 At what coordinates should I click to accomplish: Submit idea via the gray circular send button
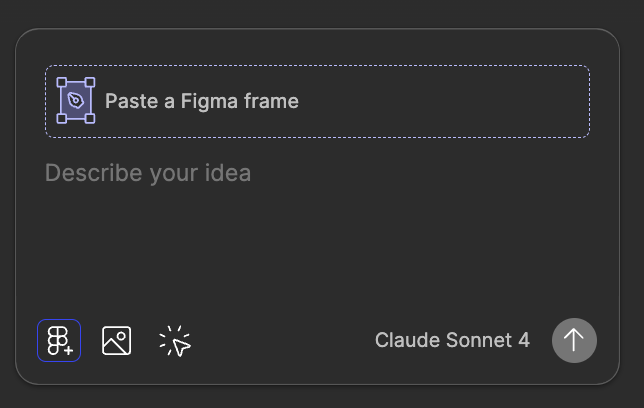click(x=574, y=341)
